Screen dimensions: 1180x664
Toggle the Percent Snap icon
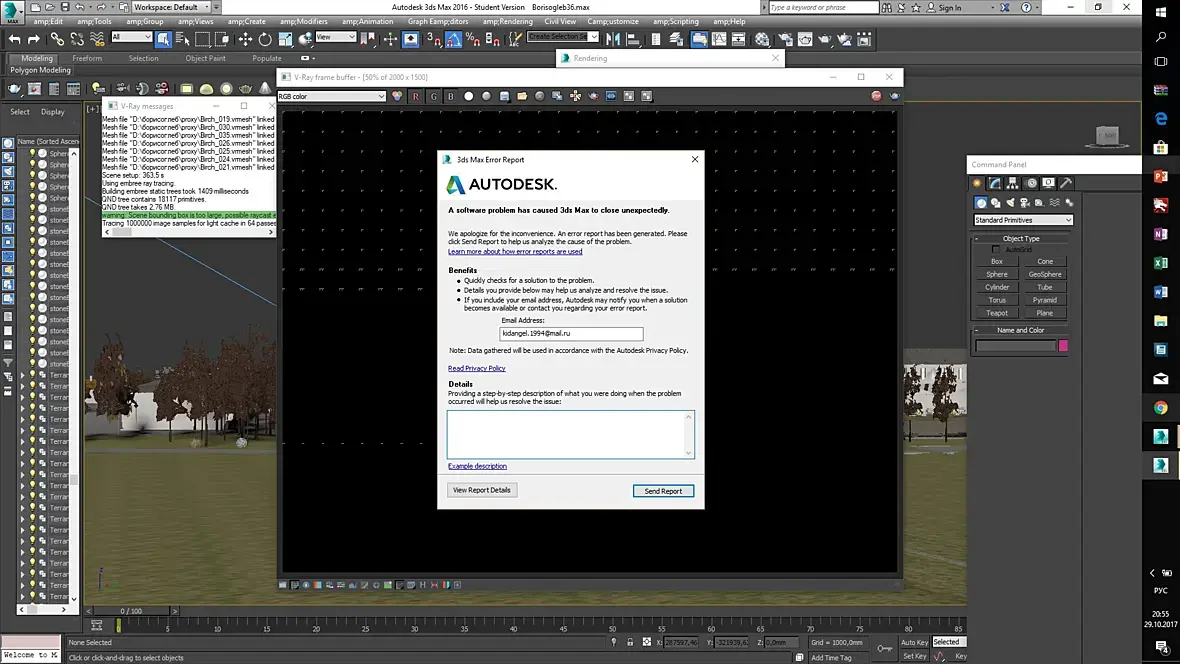(x=473, y=39)
